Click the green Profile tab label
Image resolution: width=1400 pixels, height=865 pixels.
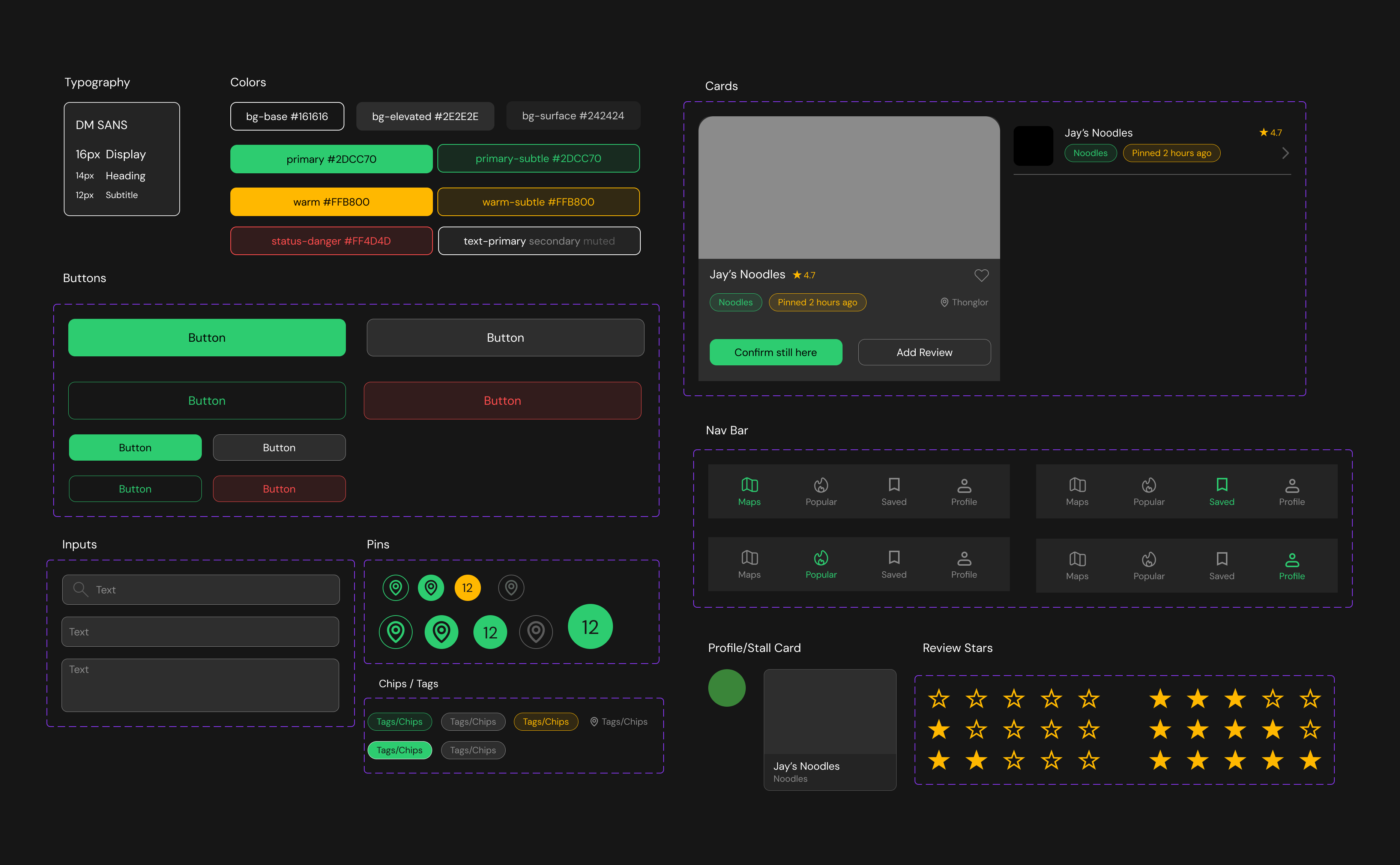[x=1292, y=576]
